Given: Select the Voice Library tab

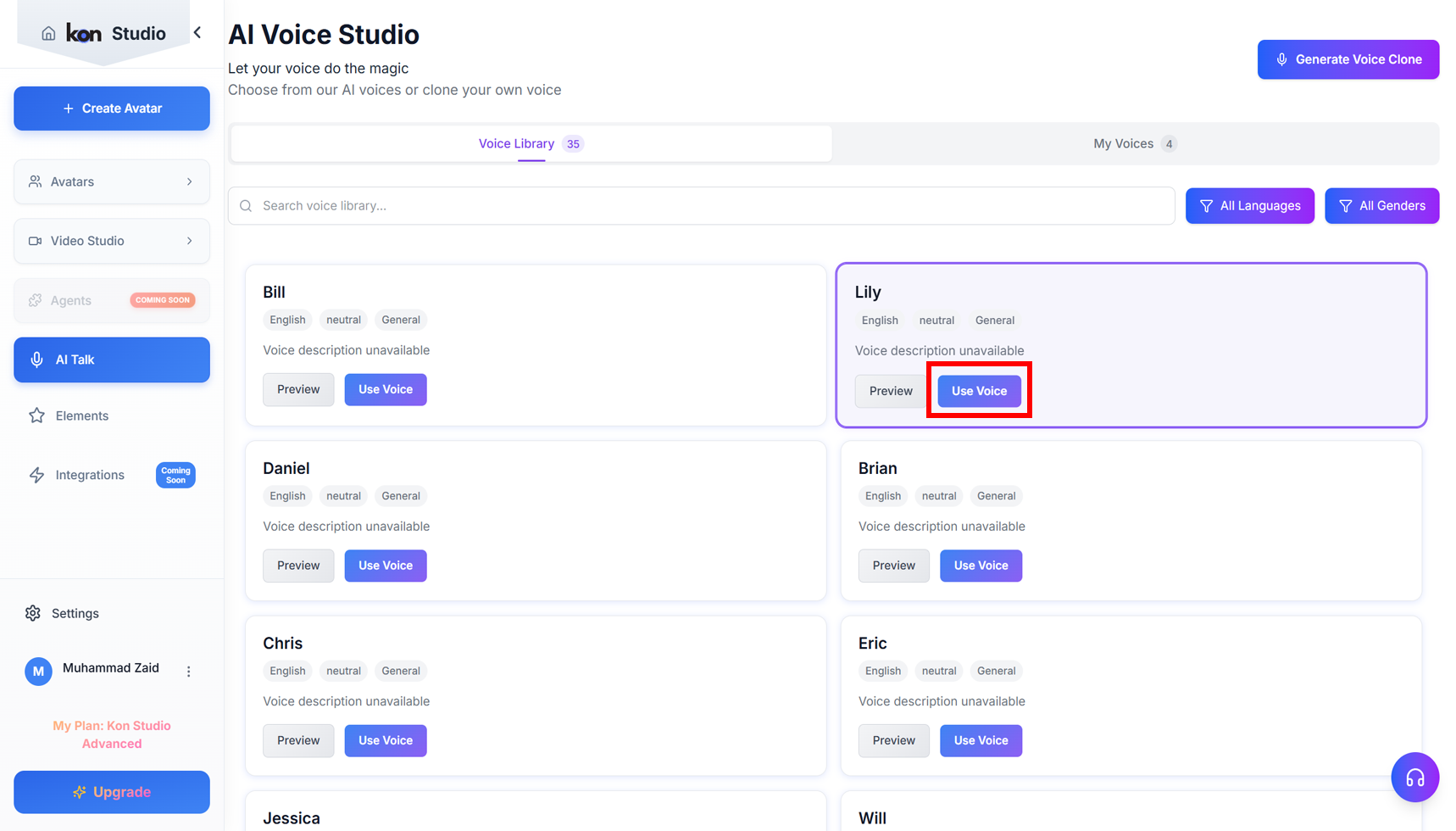Looking at the screenshot, I should (x=531, y=143).
